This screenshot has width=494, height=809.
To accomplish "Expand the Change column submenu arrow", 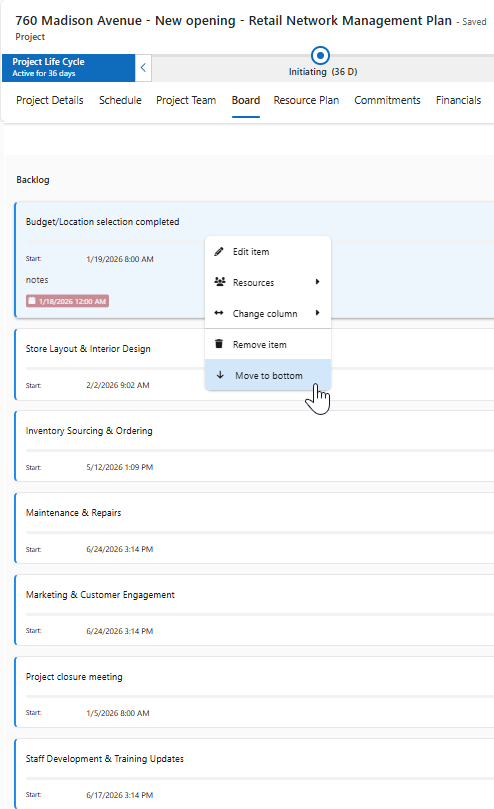I will pos(317,313).
